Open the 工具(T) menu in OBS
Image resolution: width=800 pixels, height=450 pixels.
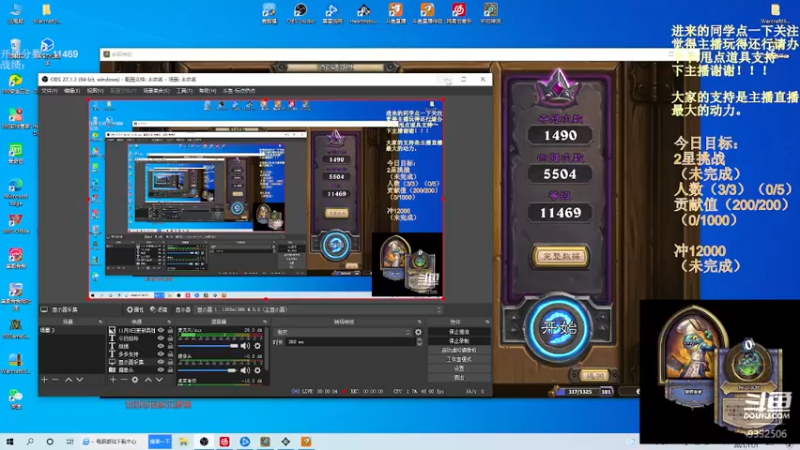tap(184, 91)
